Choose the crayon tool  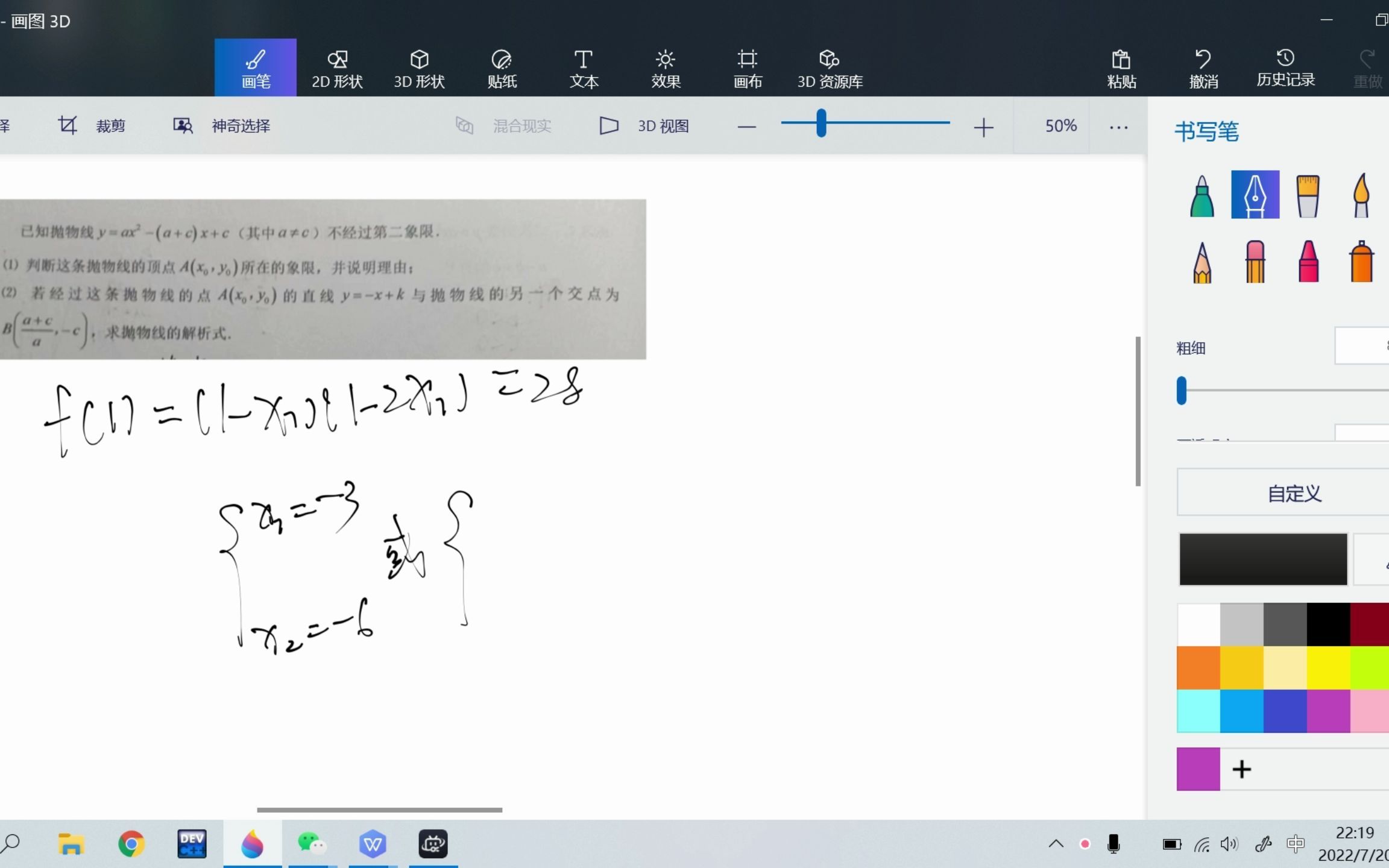coord(1308,260)
